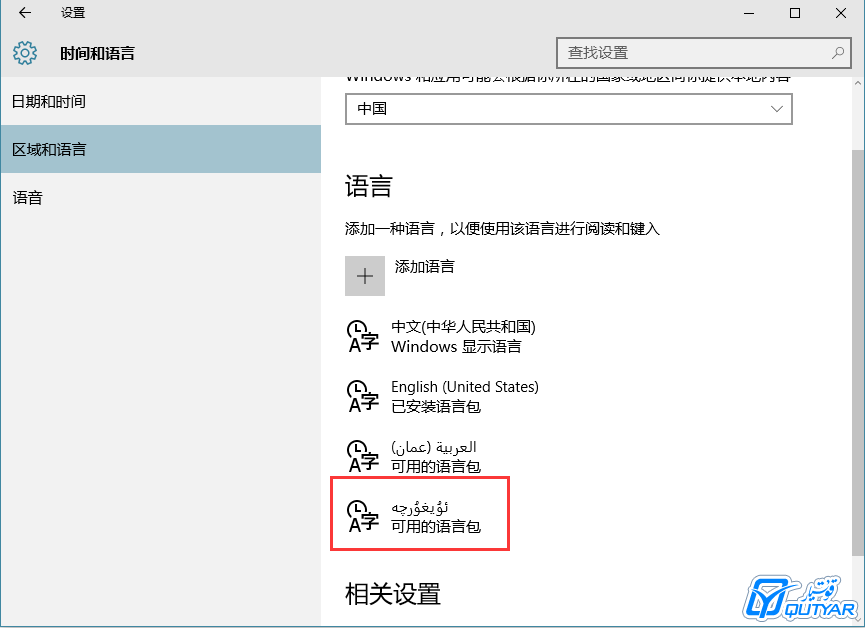Click the 查找设置 search field
The width and height of the screenshot is (865, 628).
(703, 53)
